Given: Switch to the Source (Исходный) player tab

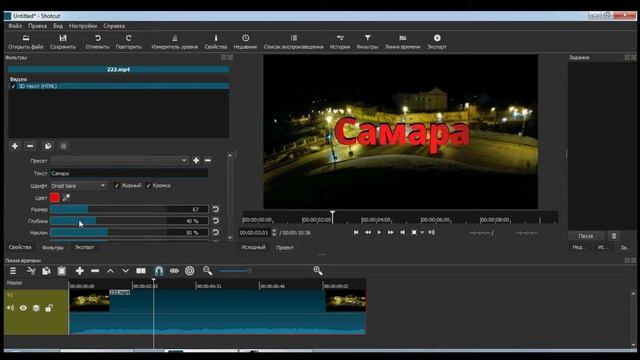Looking at the screenshot, I should [253, 247].
